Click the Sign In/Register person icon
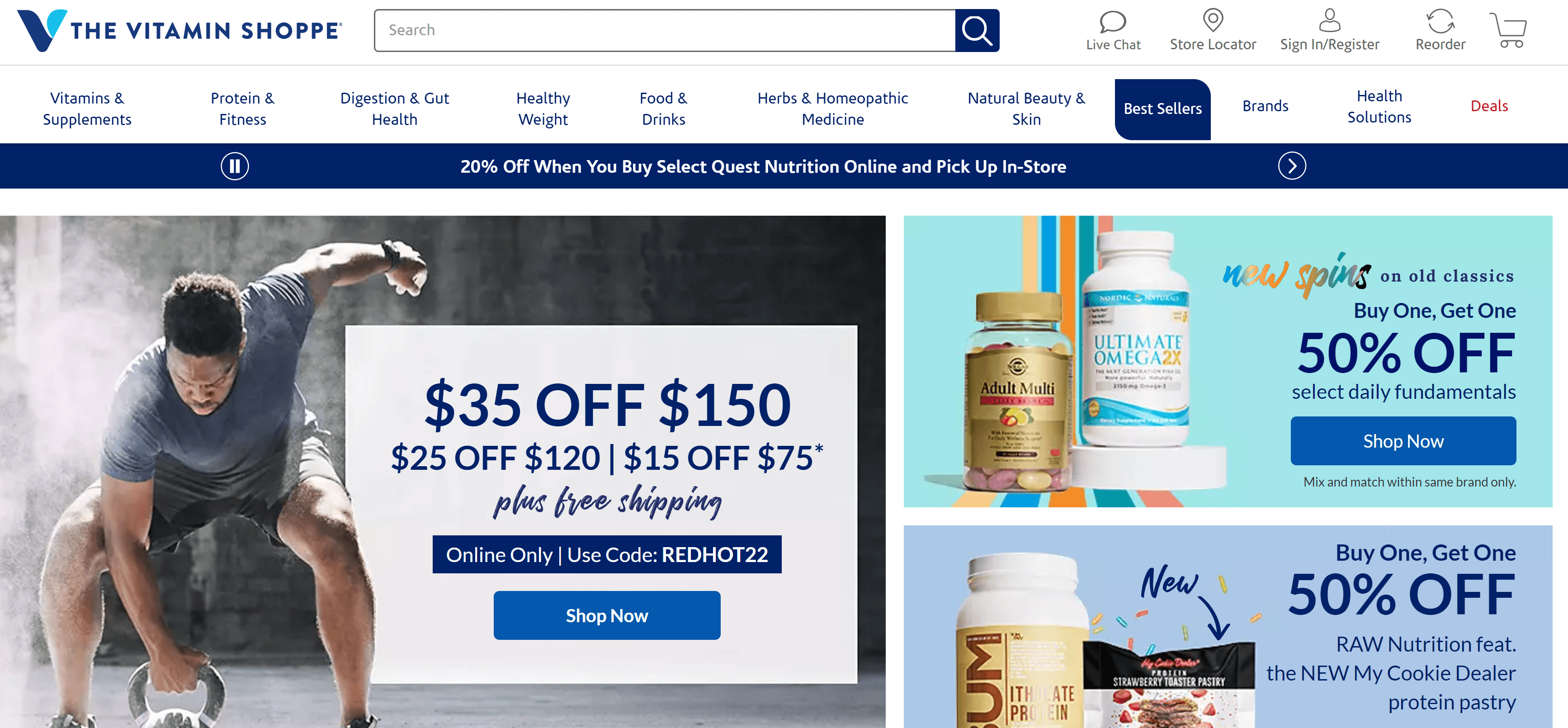Screen dimensions: 1568x728 (x=1329, y=20)
